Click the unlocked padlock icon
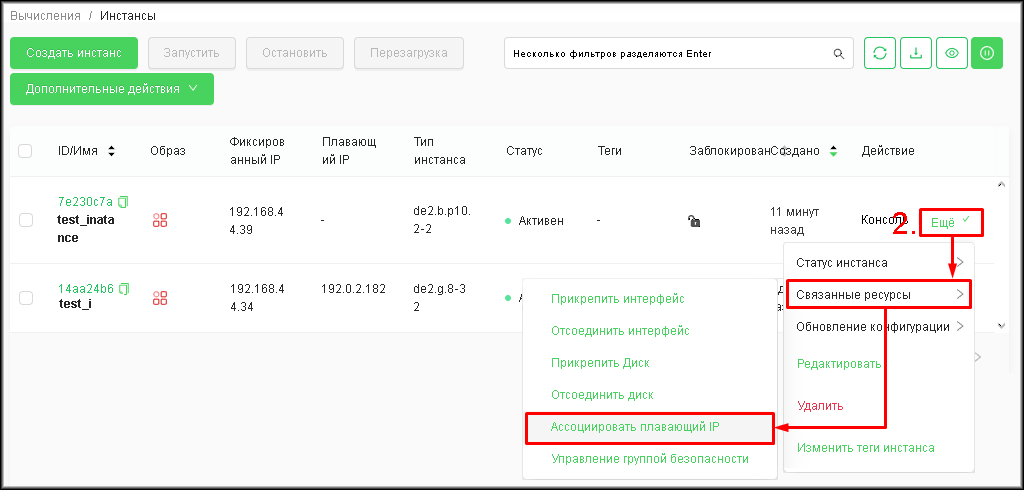This screenshot has width=1024, height=490. 694,221
